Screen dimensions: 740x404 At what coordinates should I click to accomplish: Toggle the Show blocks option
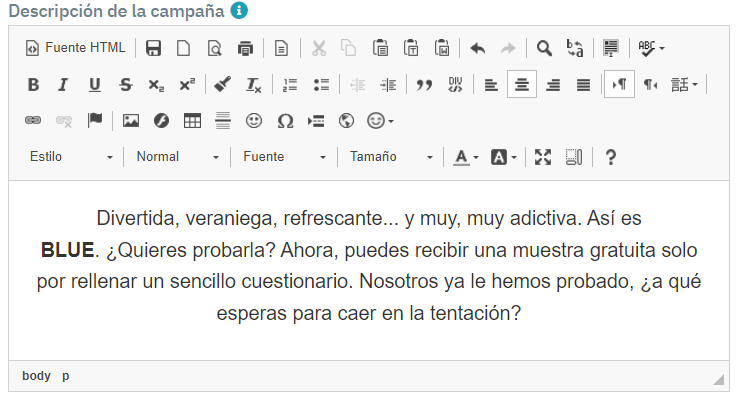pyautogui.click(x=574, y=157)
